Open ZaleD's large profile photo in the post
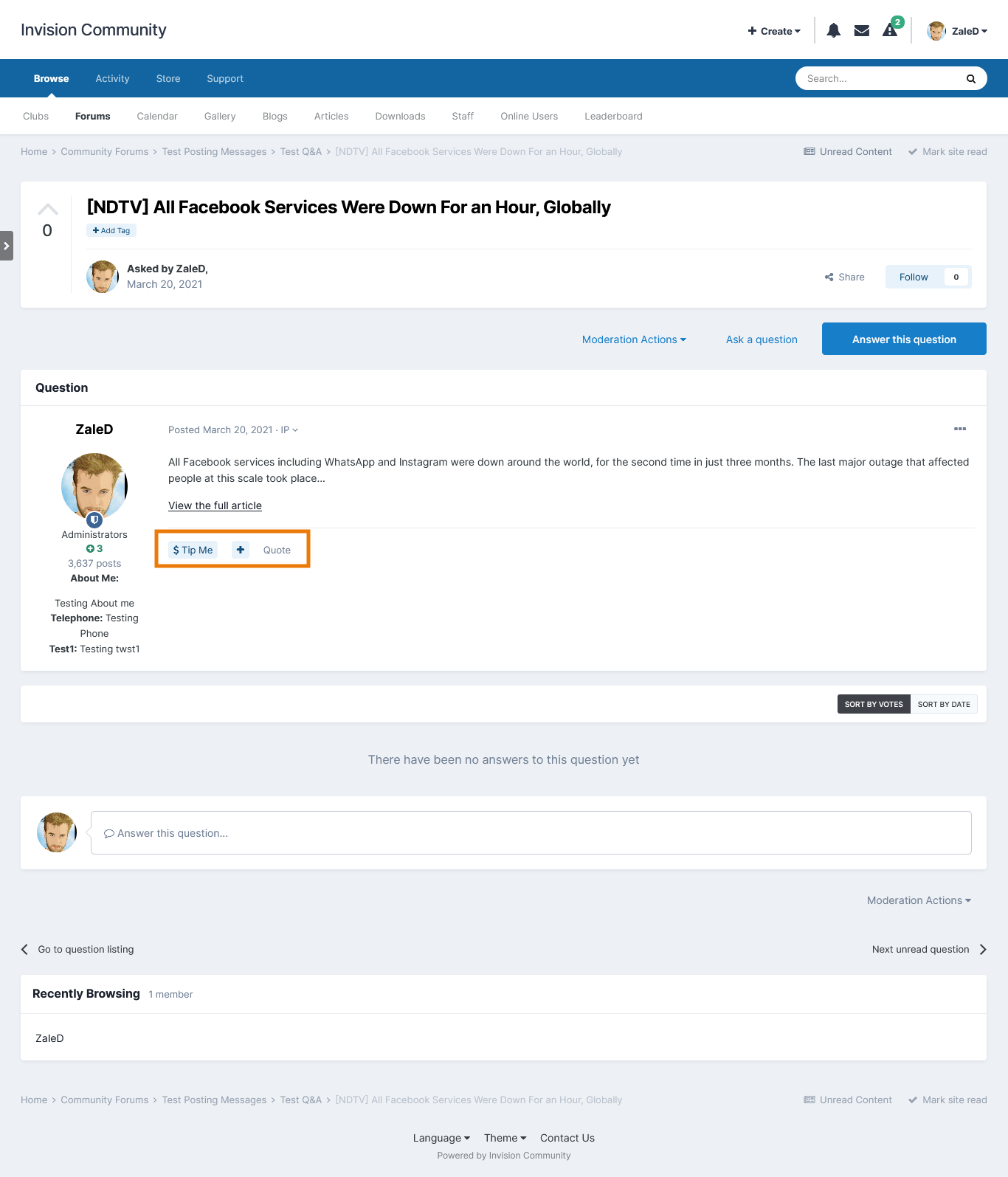Viewport: 1008px width, 1177px height. (x=94, y=486)
